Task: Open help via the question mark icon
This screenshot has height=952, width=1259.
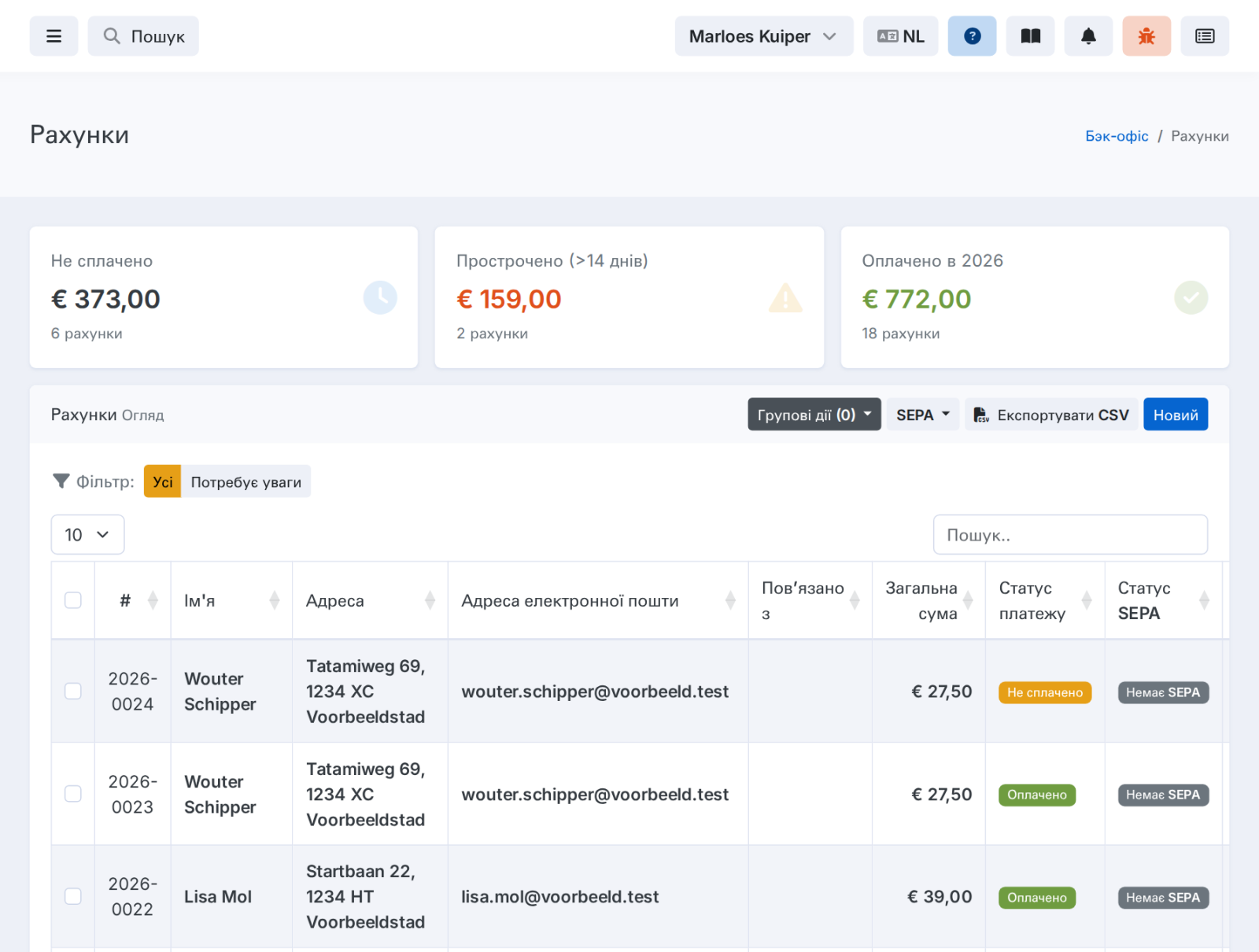Action: 972,36
